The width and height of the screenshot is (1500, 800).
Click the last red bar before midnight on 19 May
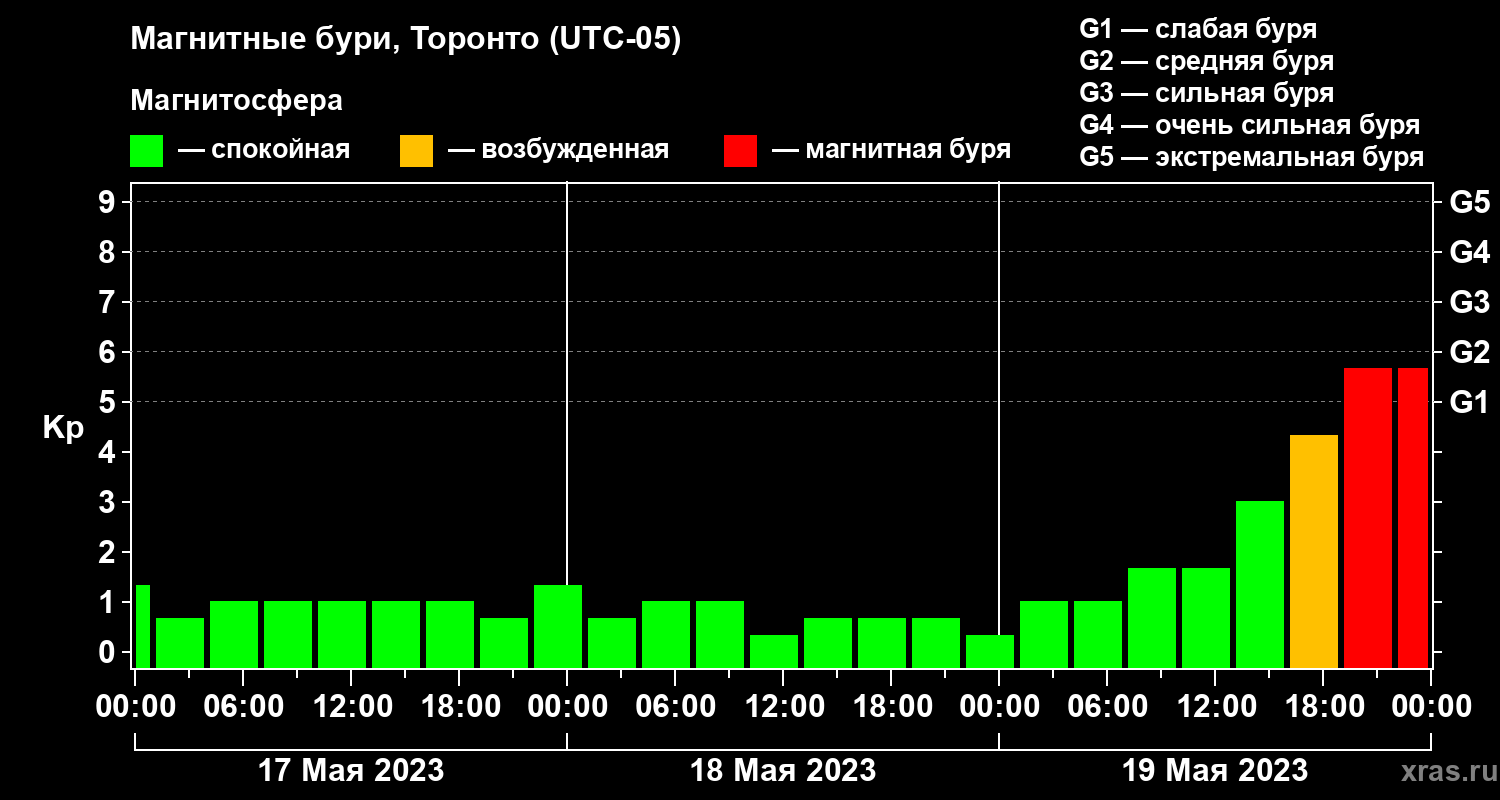click(1413, 518)
